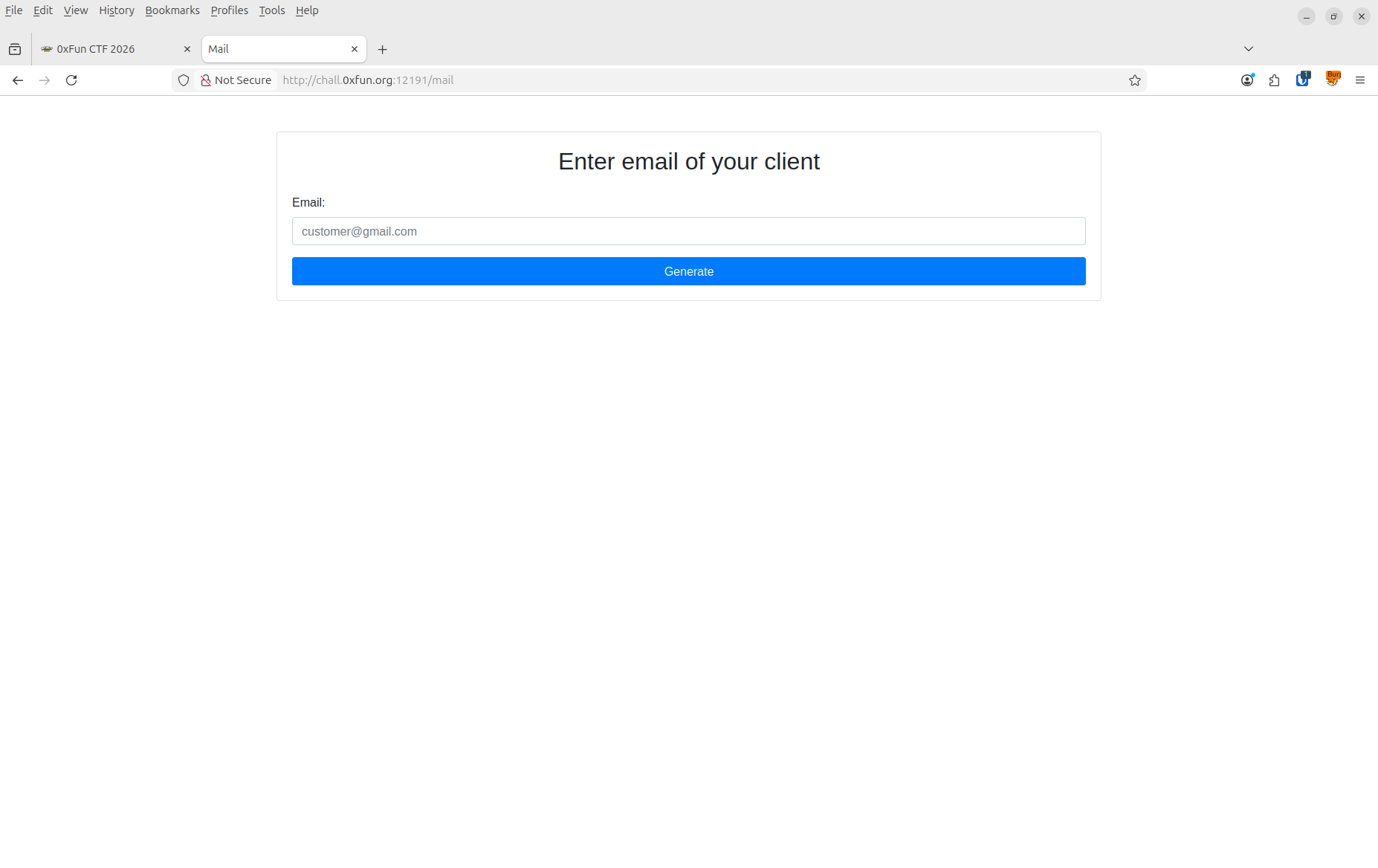Open the Firefox hamburger application menu
The height and width of the screenshot is (868, 1378).
point(1360,80)
